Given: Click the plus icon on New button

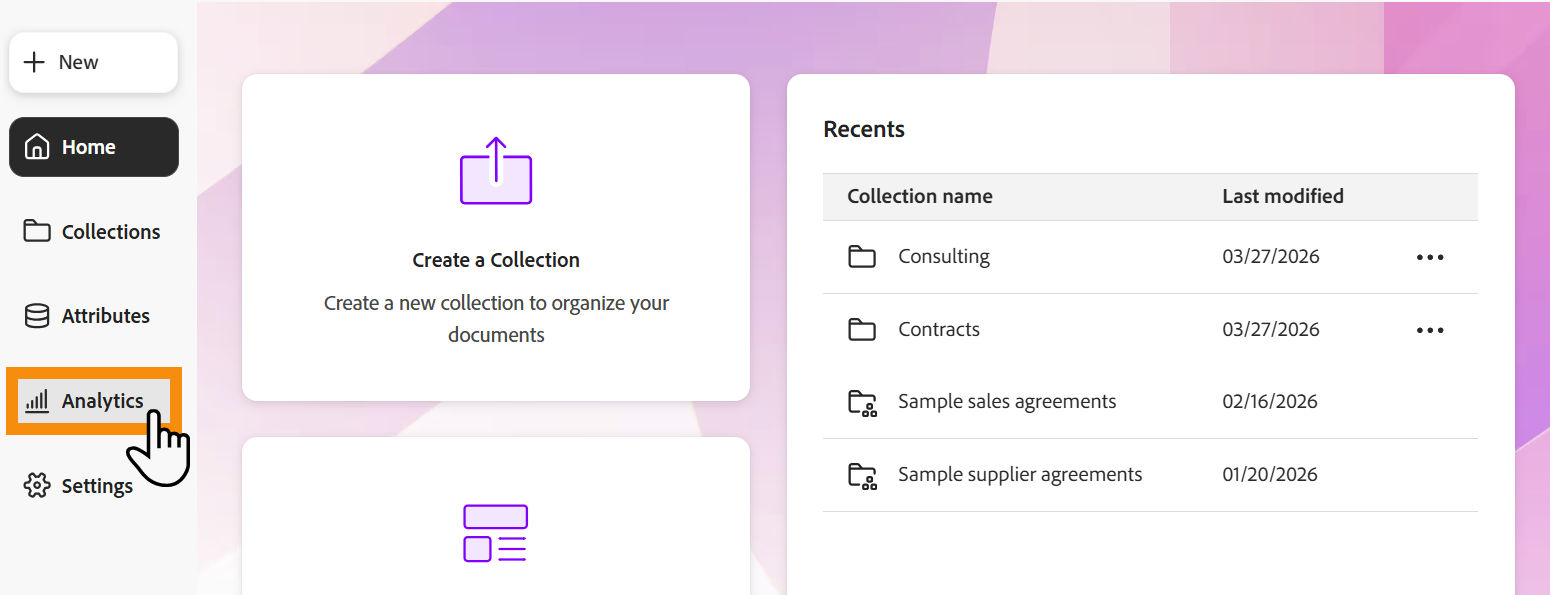Looking at the screenshot, I should coord(35,62).
